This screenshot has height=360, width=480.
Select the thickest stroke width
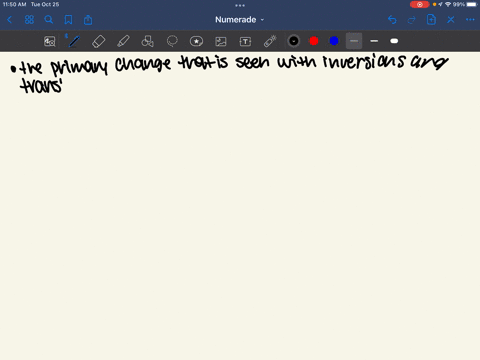click(394, 41)
